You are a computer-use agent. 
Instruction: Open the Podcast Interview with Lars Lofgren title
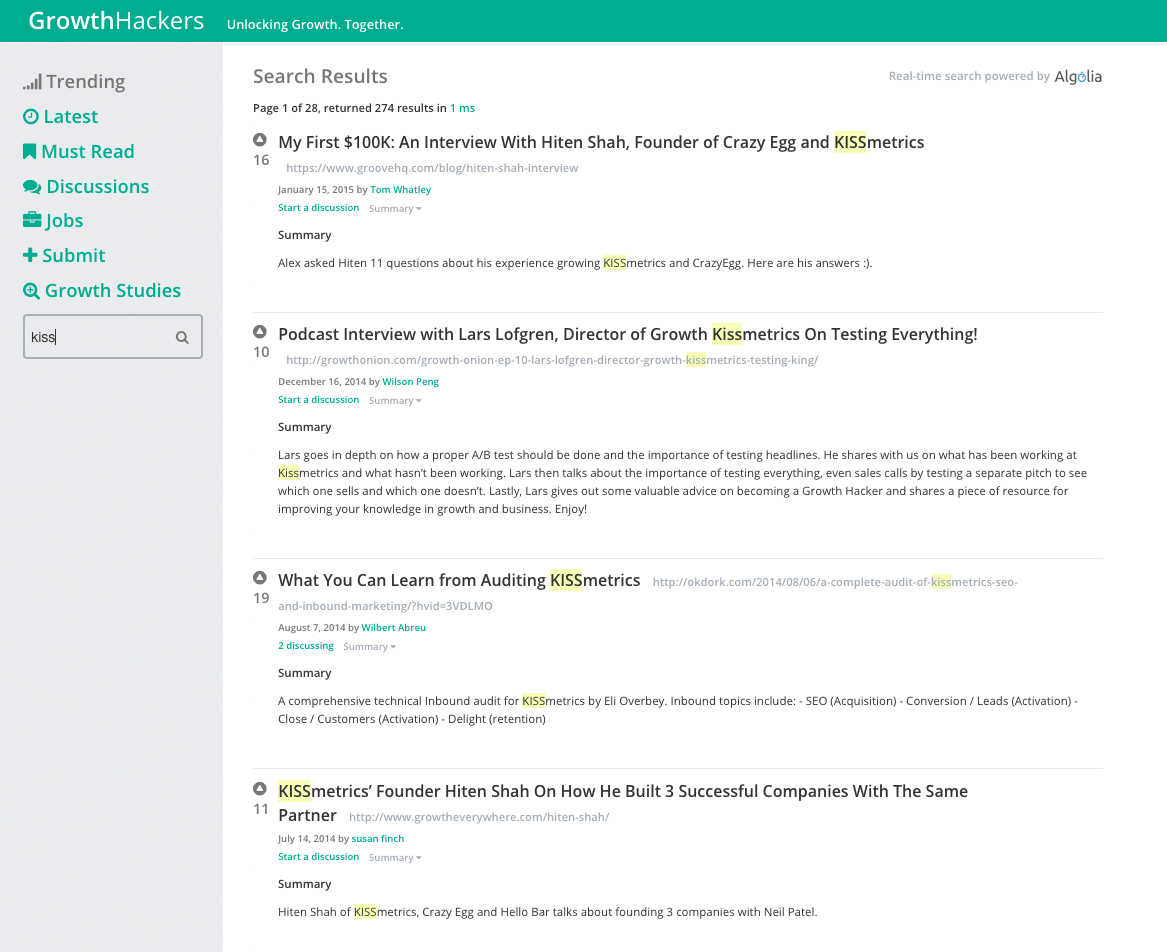(627, 334)
